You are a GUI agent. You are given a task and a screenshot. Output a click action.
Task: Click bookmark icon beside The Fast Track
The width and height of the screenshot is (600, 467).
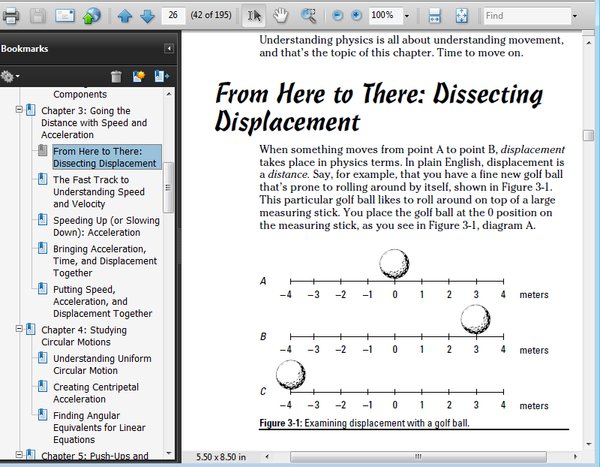43,179
